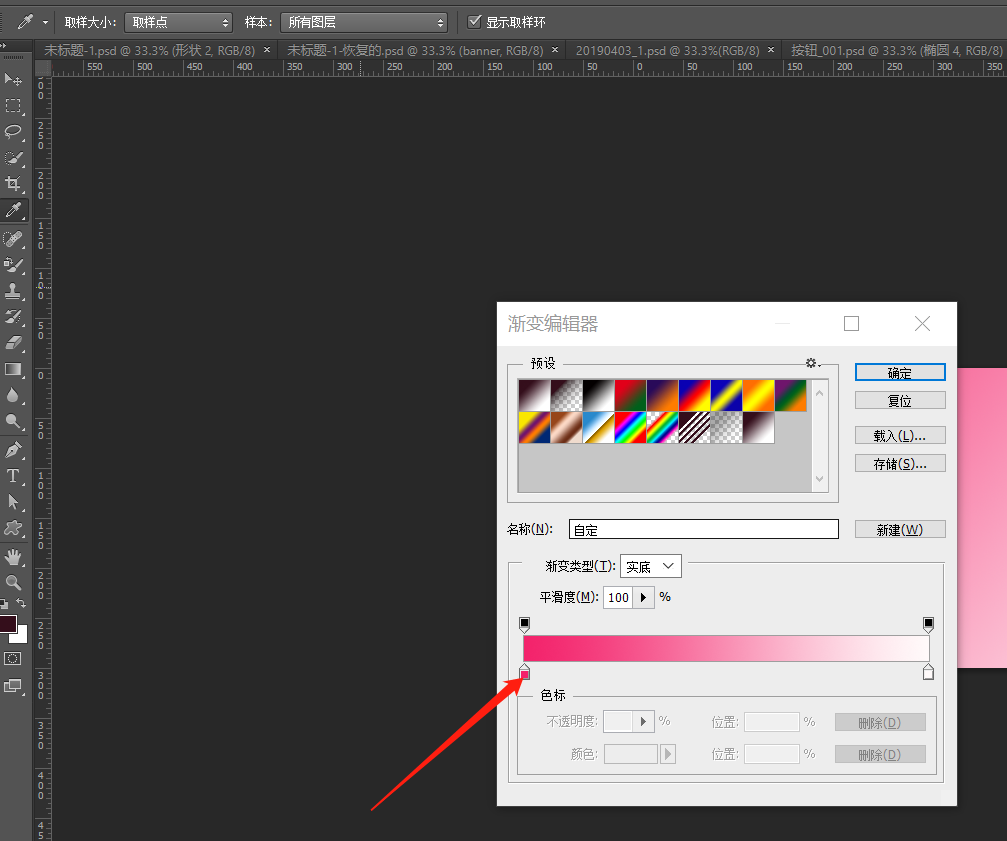Open the gradient presets gear menu
1007x841 pixels.
point(812,363)
